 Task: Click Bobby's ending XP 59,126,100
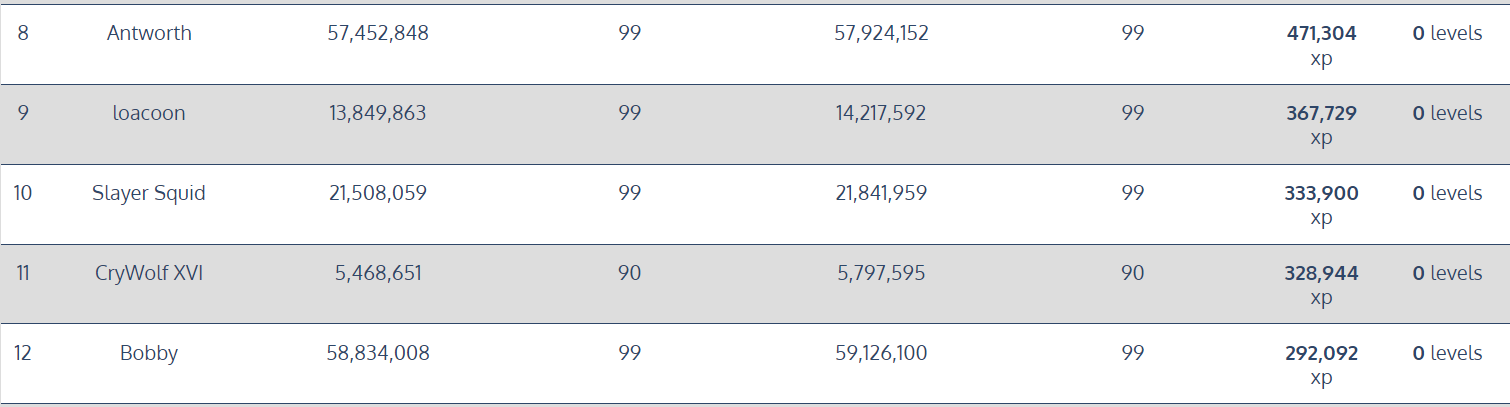881,353
